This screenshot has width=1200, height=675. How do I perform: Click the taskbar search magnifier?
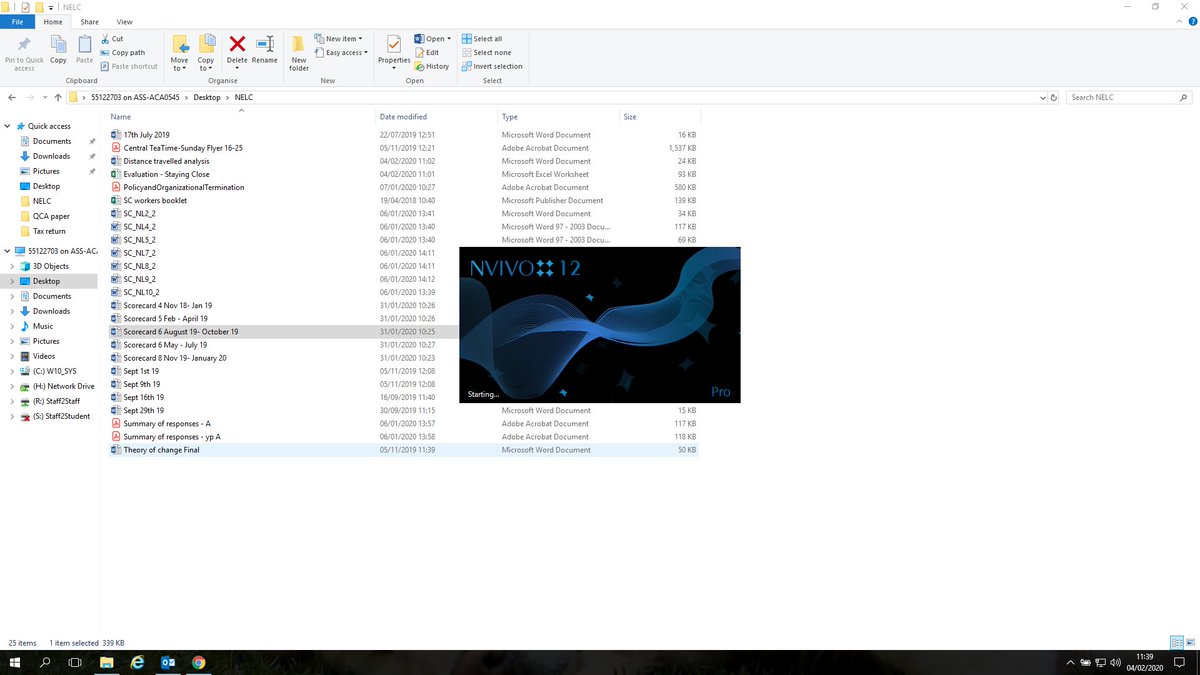click(x=45, y=662)
